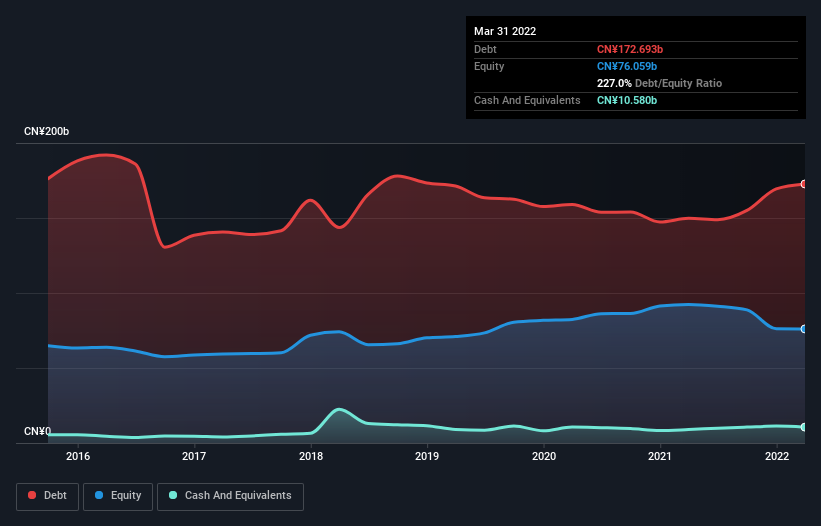Click the Mar 31 2022 tooltip date

(505, 31)
